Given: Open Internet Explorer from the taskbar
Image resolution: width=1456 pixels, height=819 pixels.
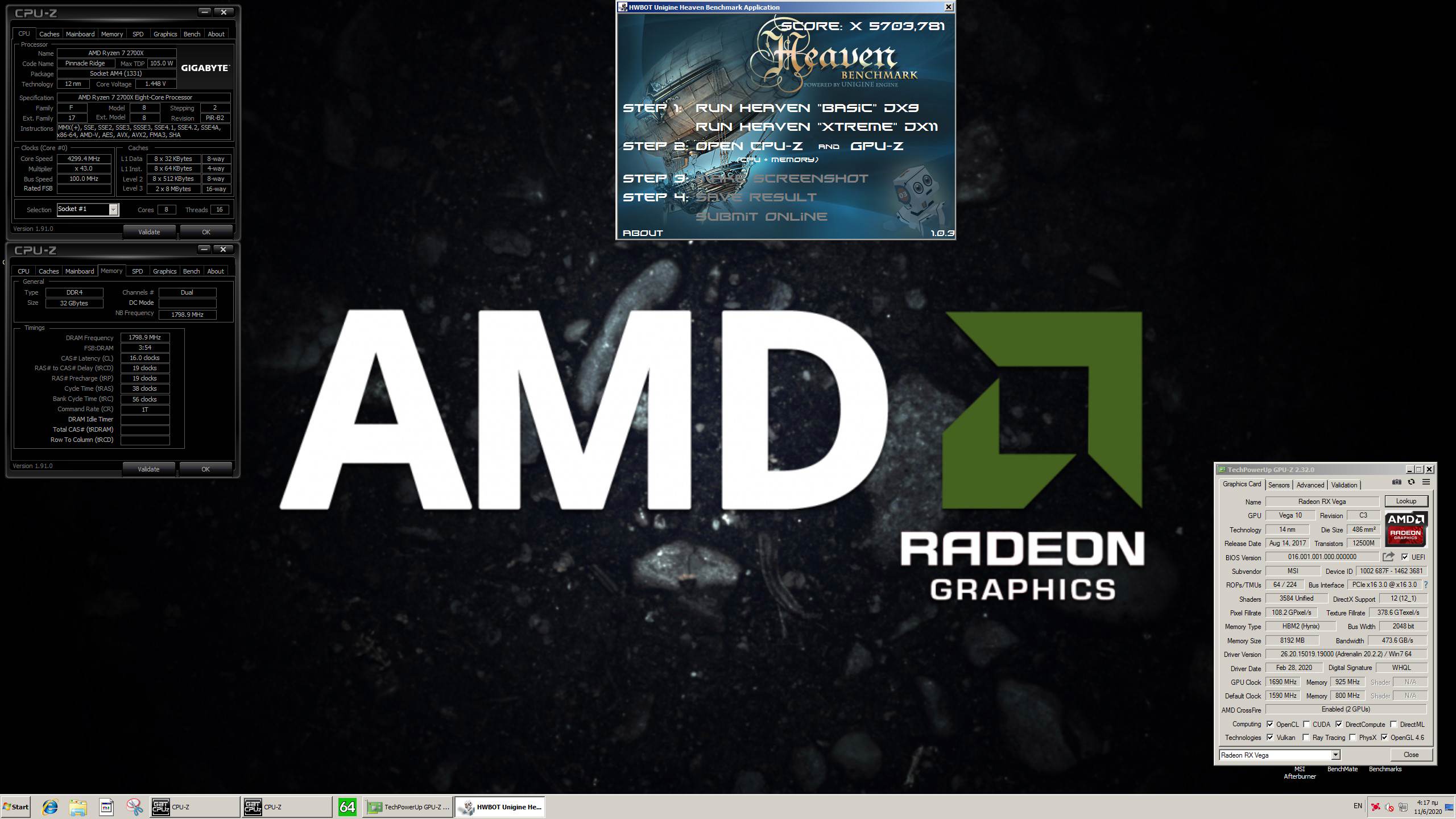Looking at the screenshot, I should tap(50, 806).
